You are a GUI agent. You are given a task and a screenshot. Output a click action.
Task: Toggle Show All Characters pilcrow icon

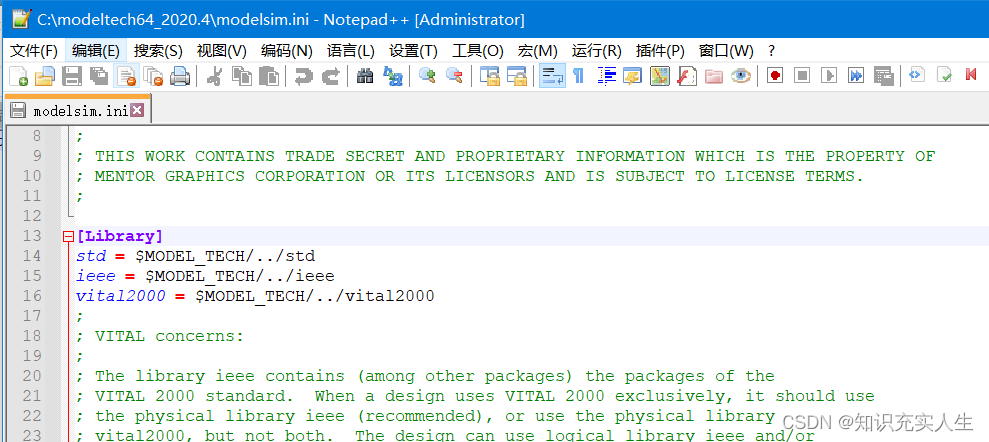pos(578,76)
